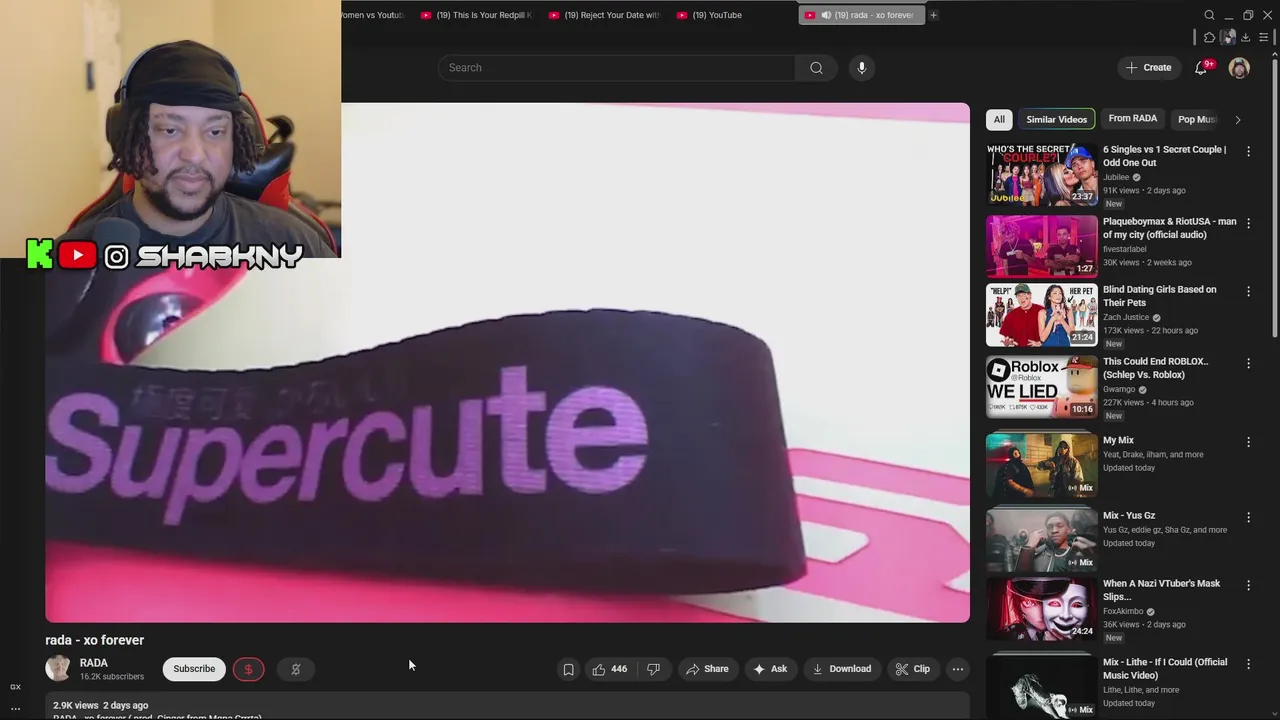Click the video title rada - xo forever
This screenshot has height=720, width=1280.
(x=95, y=640)
